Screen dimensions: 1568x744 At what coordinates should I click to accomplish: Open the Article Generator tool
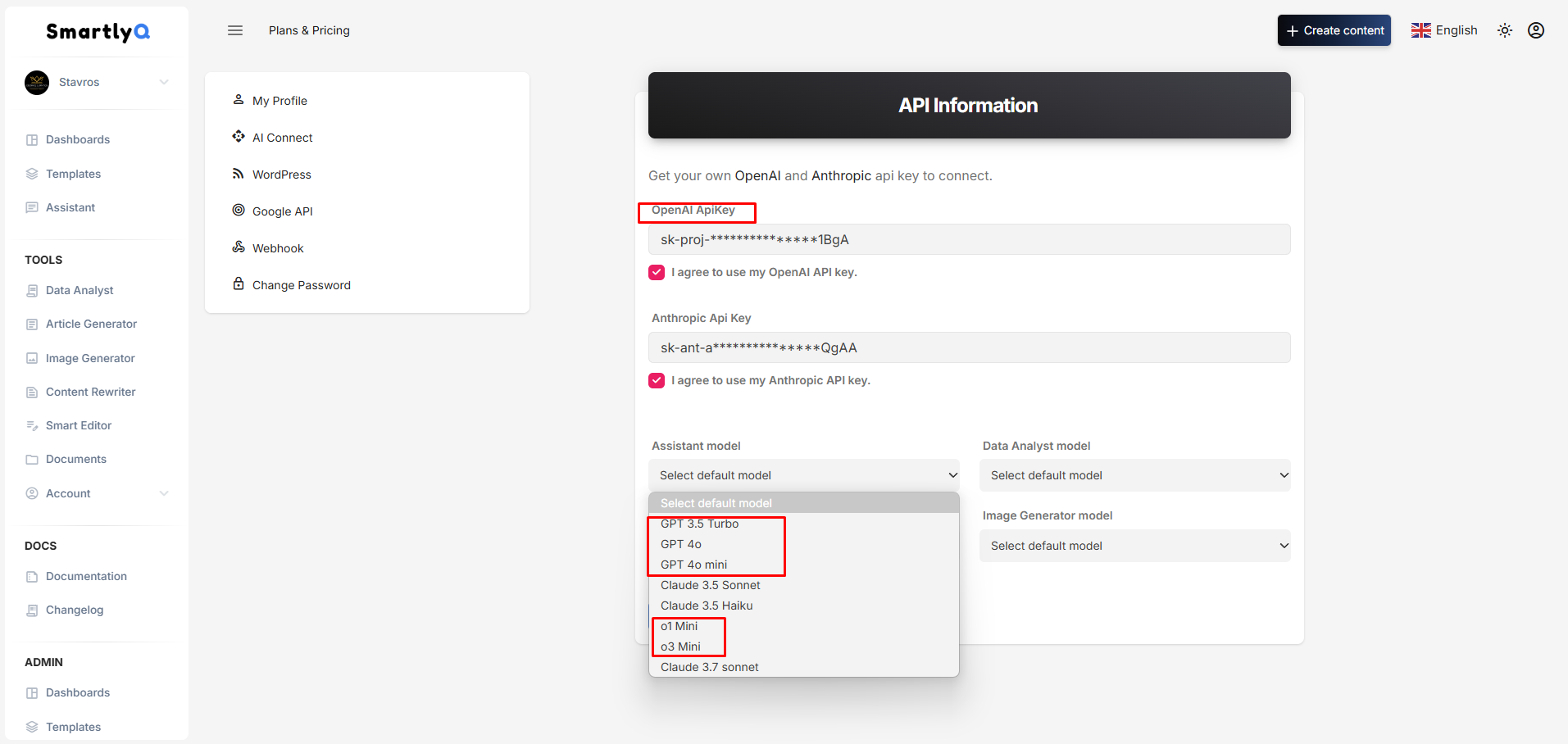pyautogui.click(x=91, y=324)
